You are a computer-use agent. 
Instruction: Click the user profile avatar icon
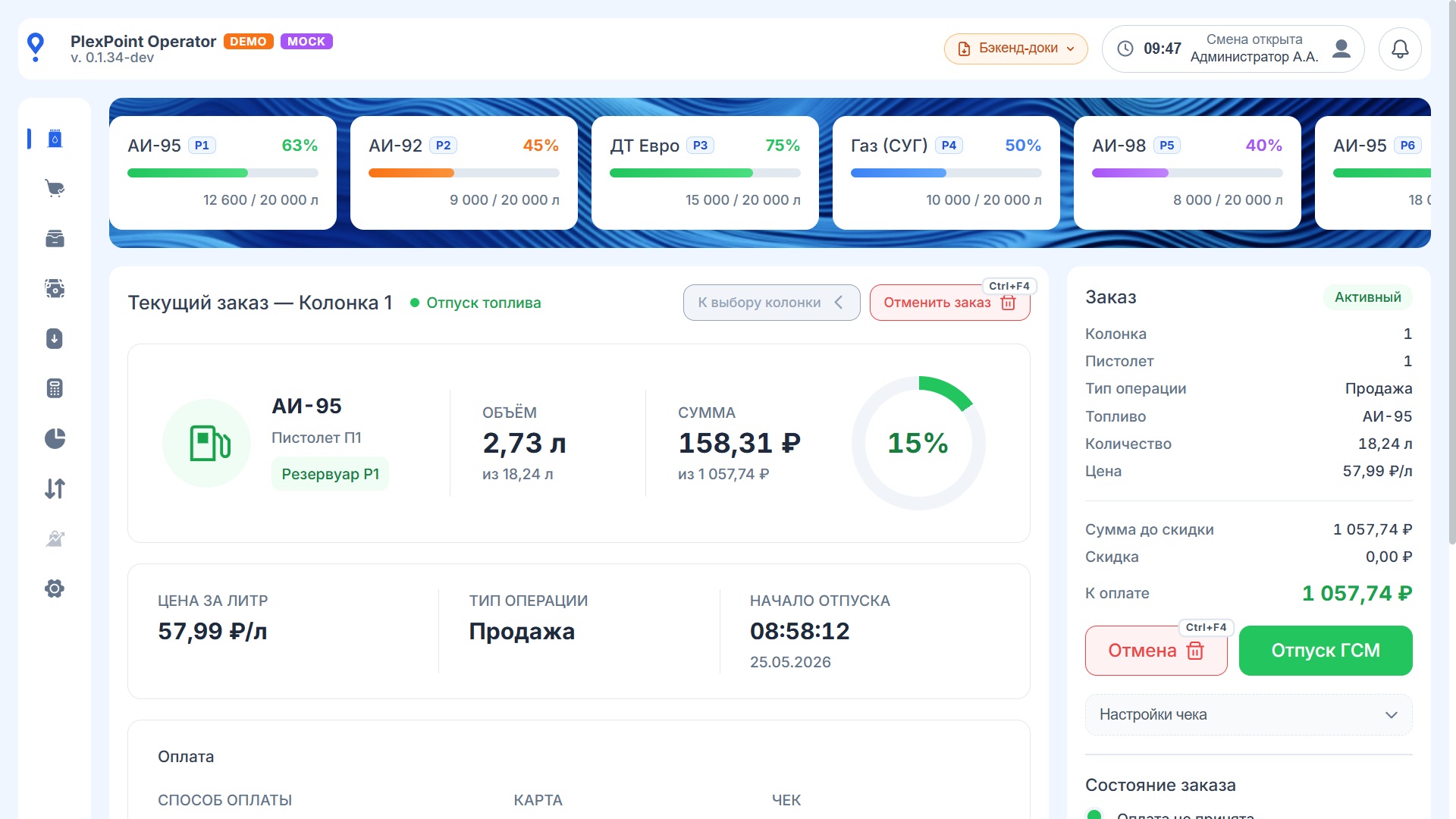(x=1341, y=49)
